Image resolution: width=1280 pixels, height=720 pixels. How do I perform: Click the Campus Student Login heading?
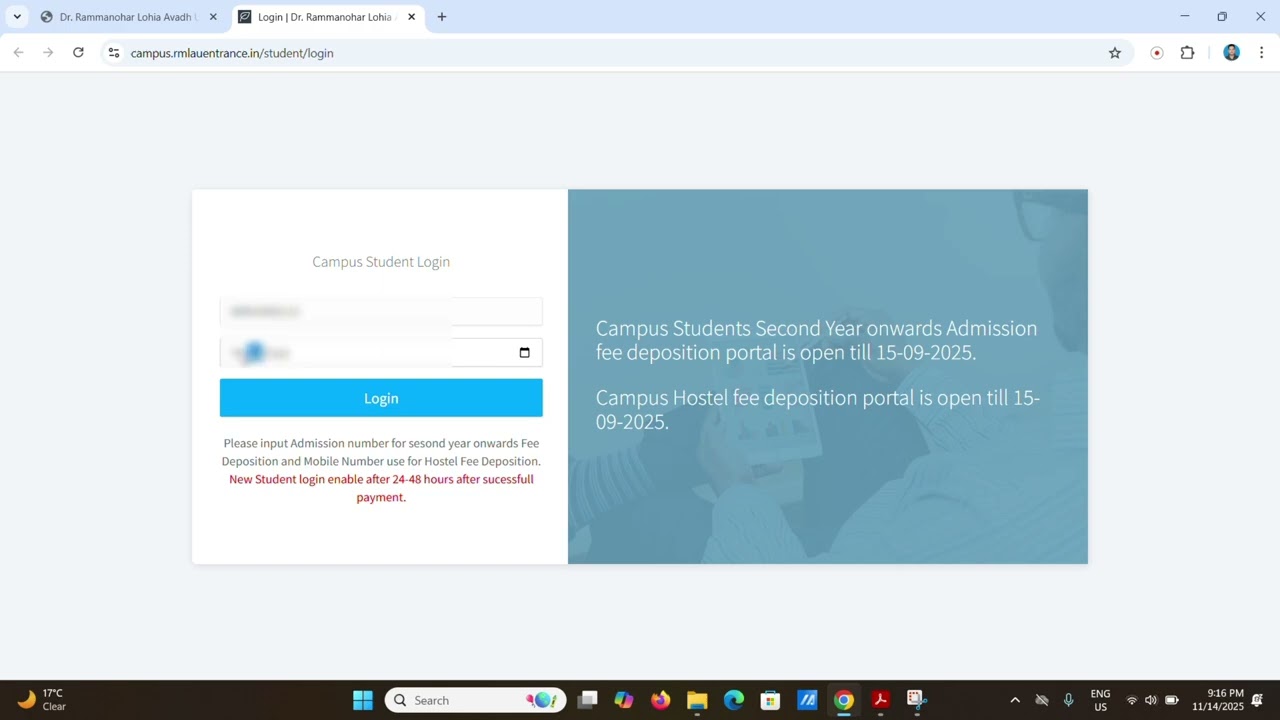[381, 262]
